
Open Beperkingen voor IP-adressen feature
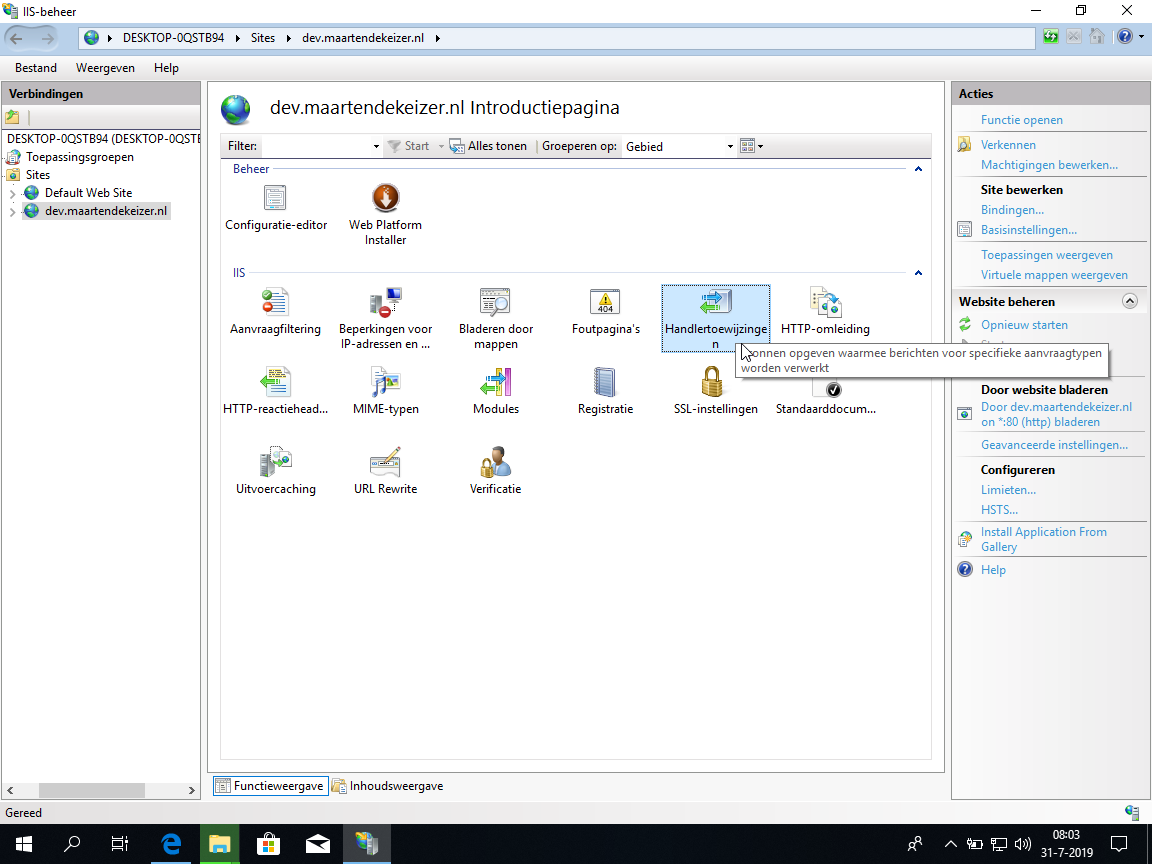[x=385, y=317]
